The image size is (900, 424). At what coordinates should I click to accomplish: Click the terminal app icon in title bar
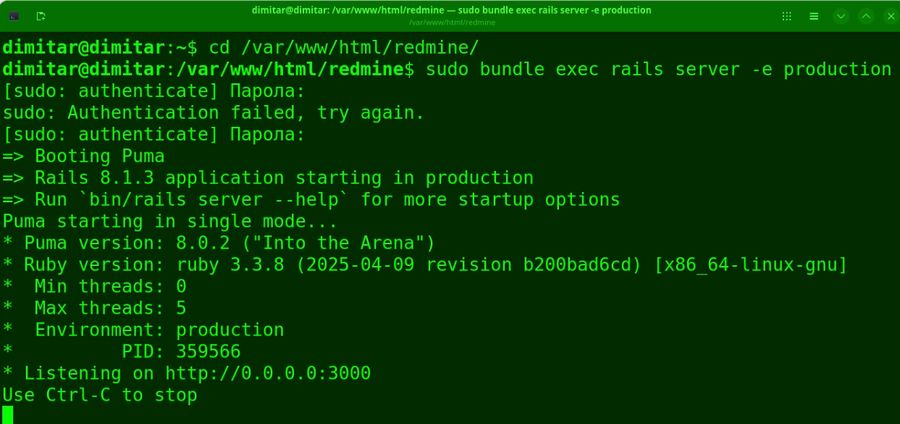point(14,16)
